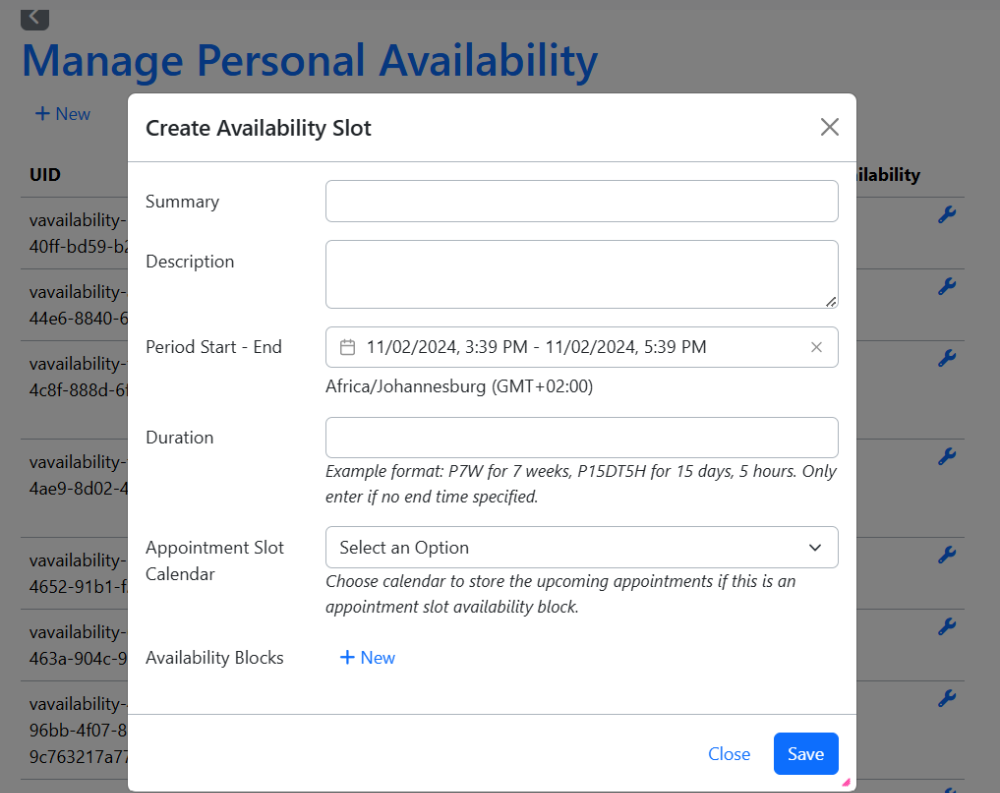Close the Create Availability Slot dialog with X
This screenshot has height=793, width=1000.
(x=829, y=127)
